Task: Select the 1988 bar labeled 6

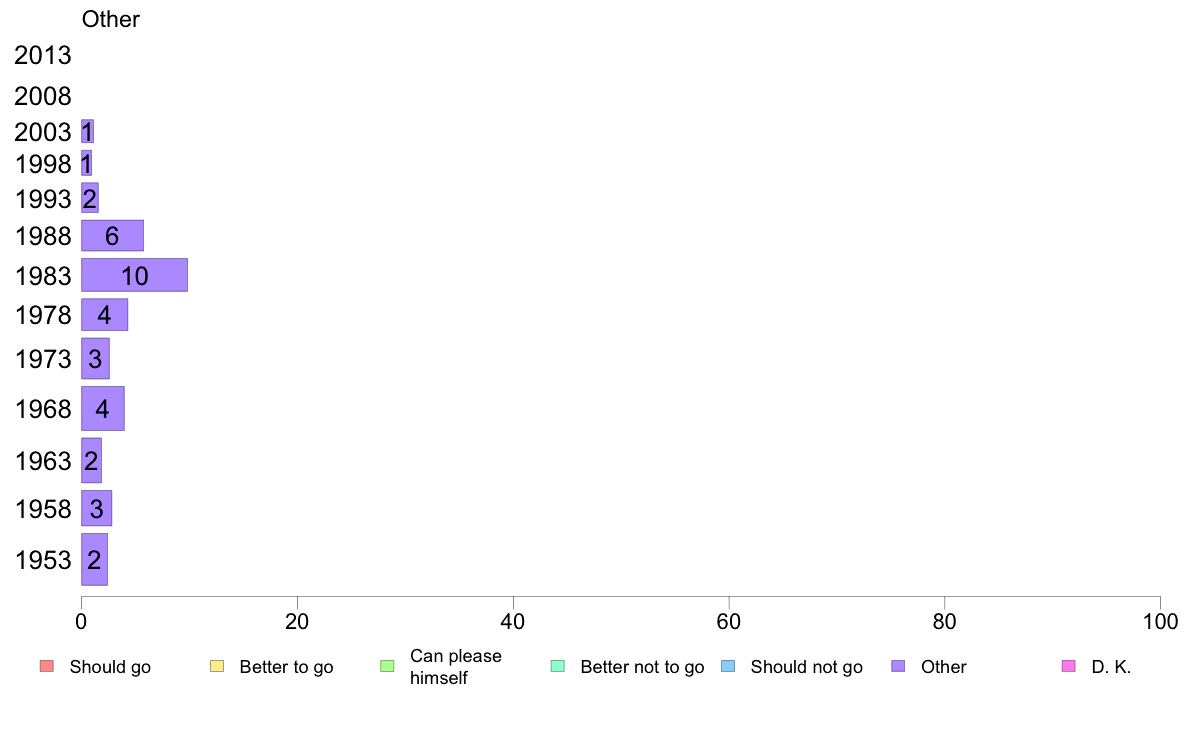Action: (112, 236)
